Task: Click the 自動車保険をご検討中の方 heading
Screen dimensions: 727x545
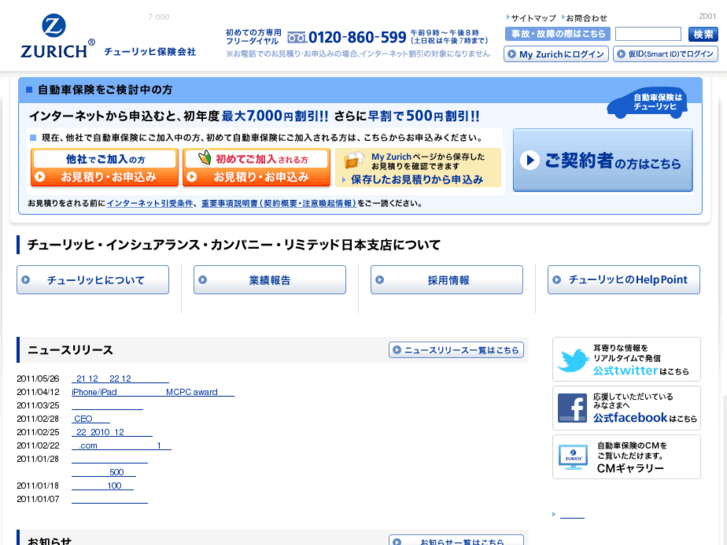Action: click(105, 90)
